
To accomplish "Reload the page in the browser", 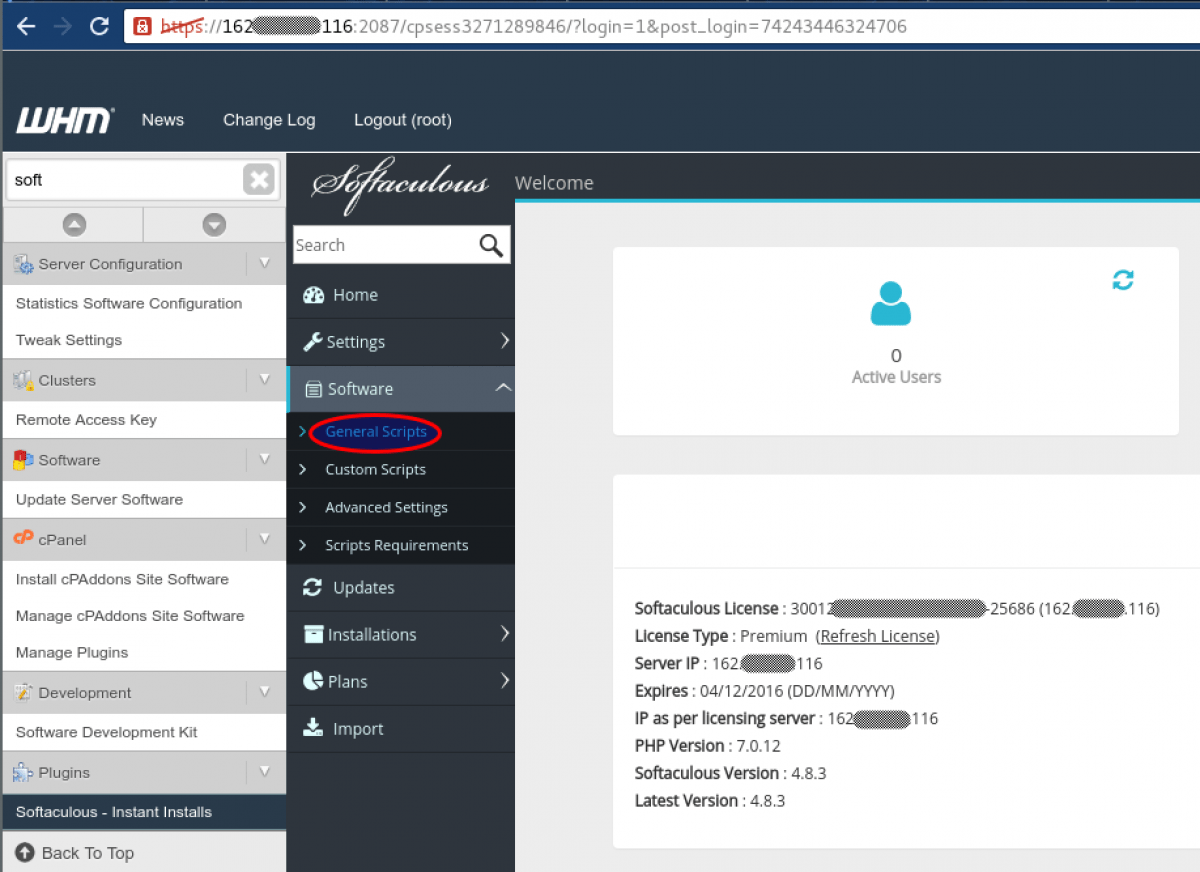I will click(x=99, y=26).
